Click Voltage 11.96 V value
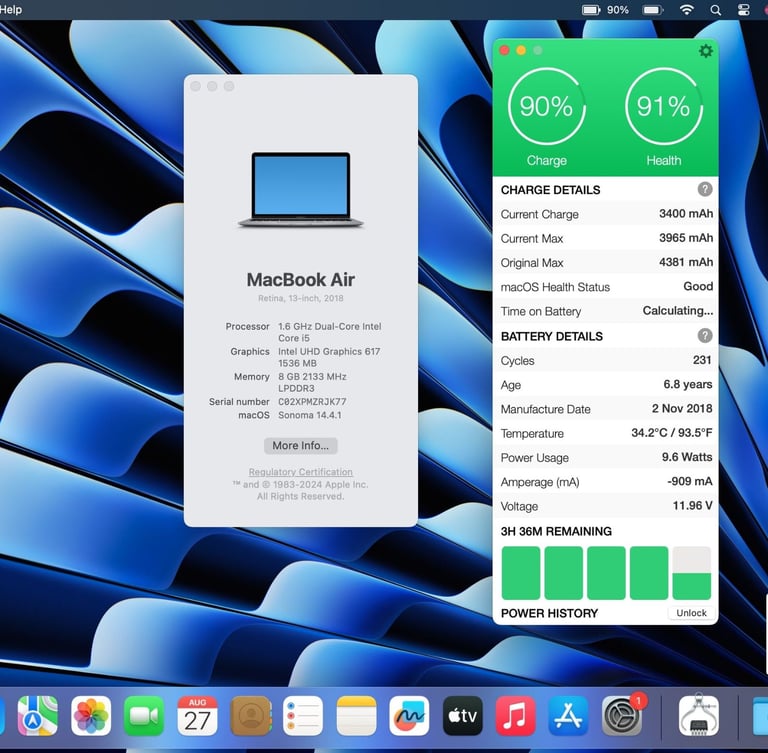Screen dimensions: 768x753 [x=693, y=506]
